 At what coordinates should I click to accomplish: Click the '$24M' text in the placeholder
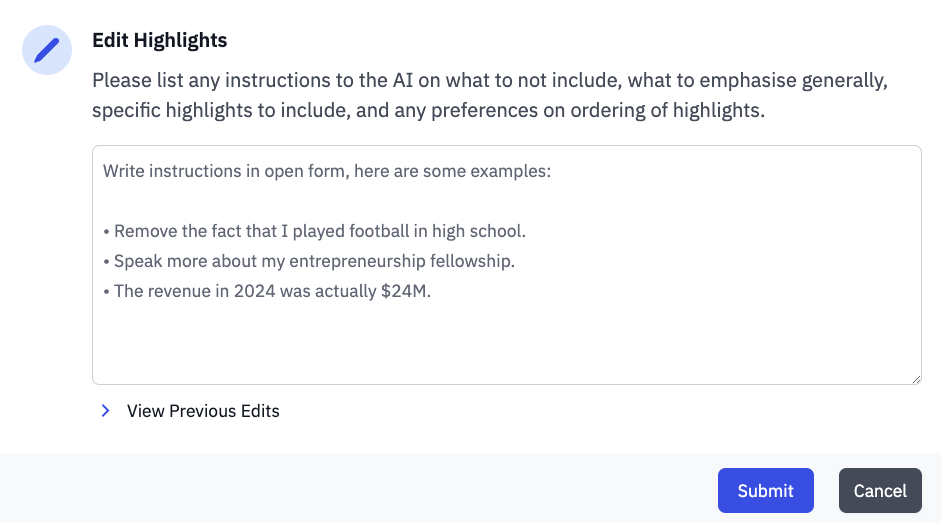pos(406,291)
